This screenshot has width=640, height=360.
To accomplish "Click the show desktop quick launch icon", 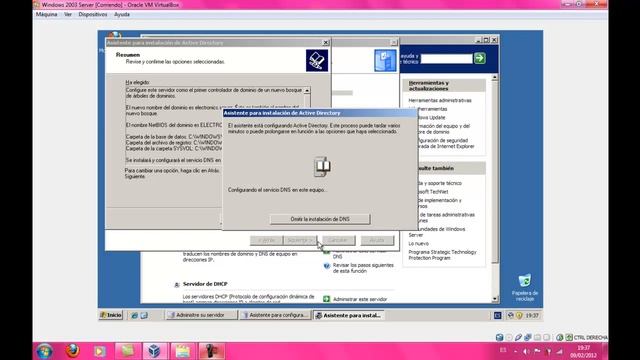I will pyautogui.click(x=144, y=315).
